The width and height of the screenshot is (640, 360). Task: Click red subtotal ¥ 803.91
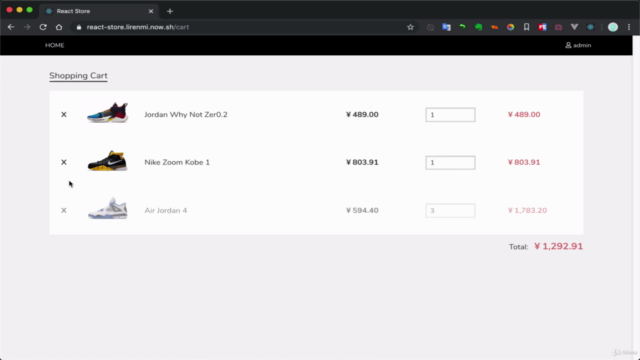coord(524,162)
